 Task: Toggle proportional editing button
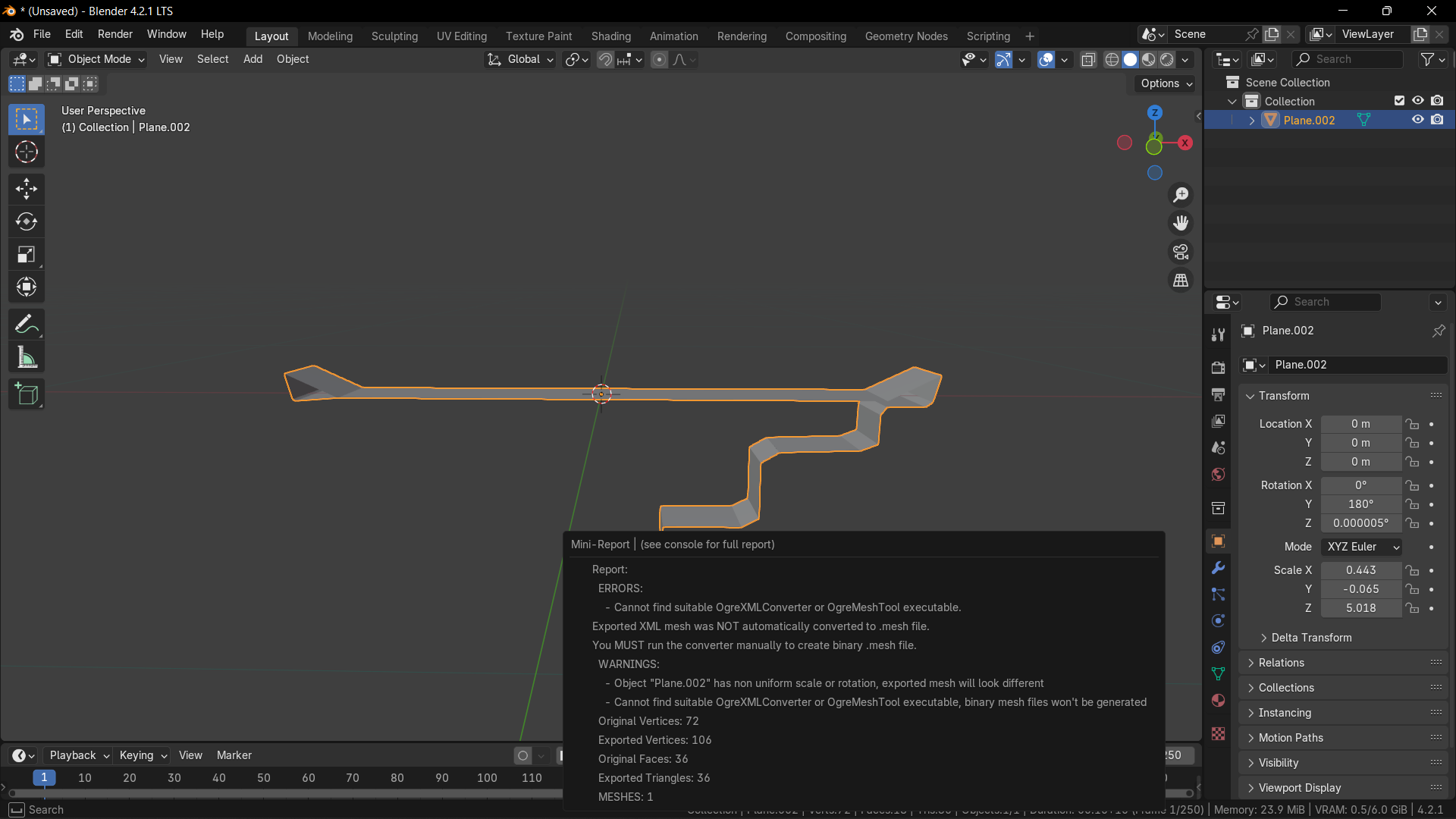pos(659,60)
